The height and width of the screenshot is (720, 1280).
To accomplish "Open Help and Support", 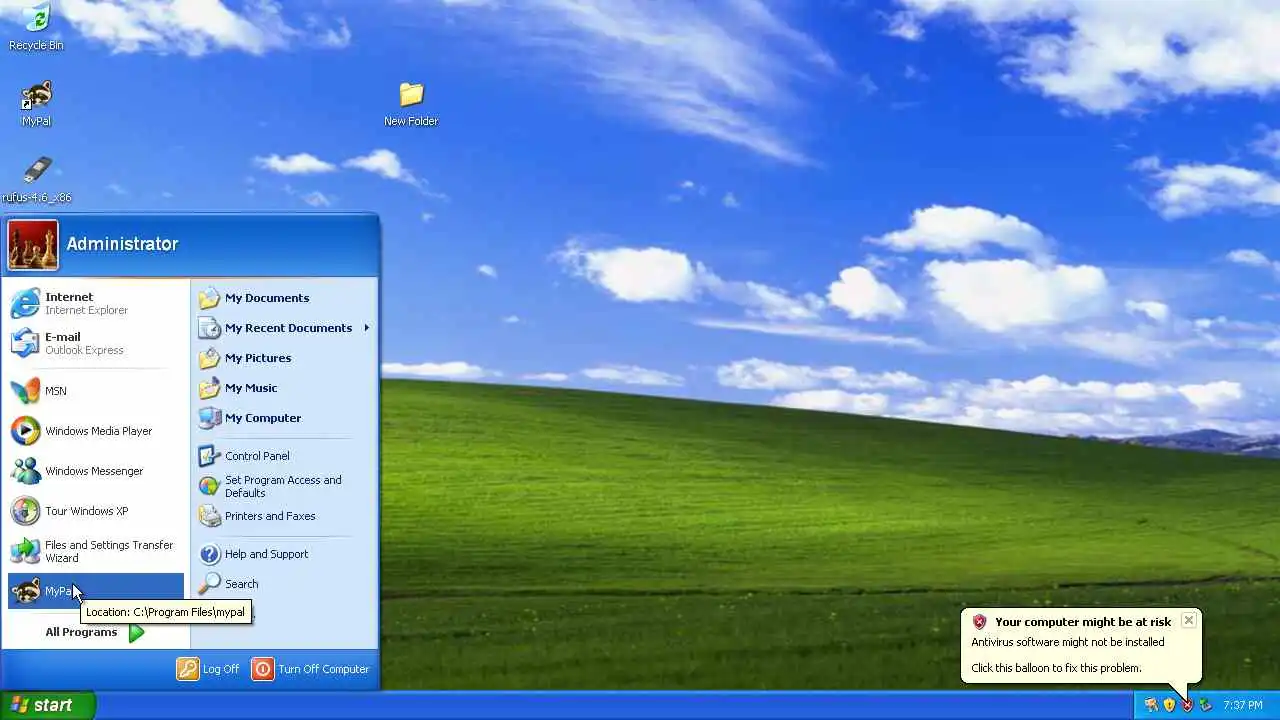I will click(284, 554).
